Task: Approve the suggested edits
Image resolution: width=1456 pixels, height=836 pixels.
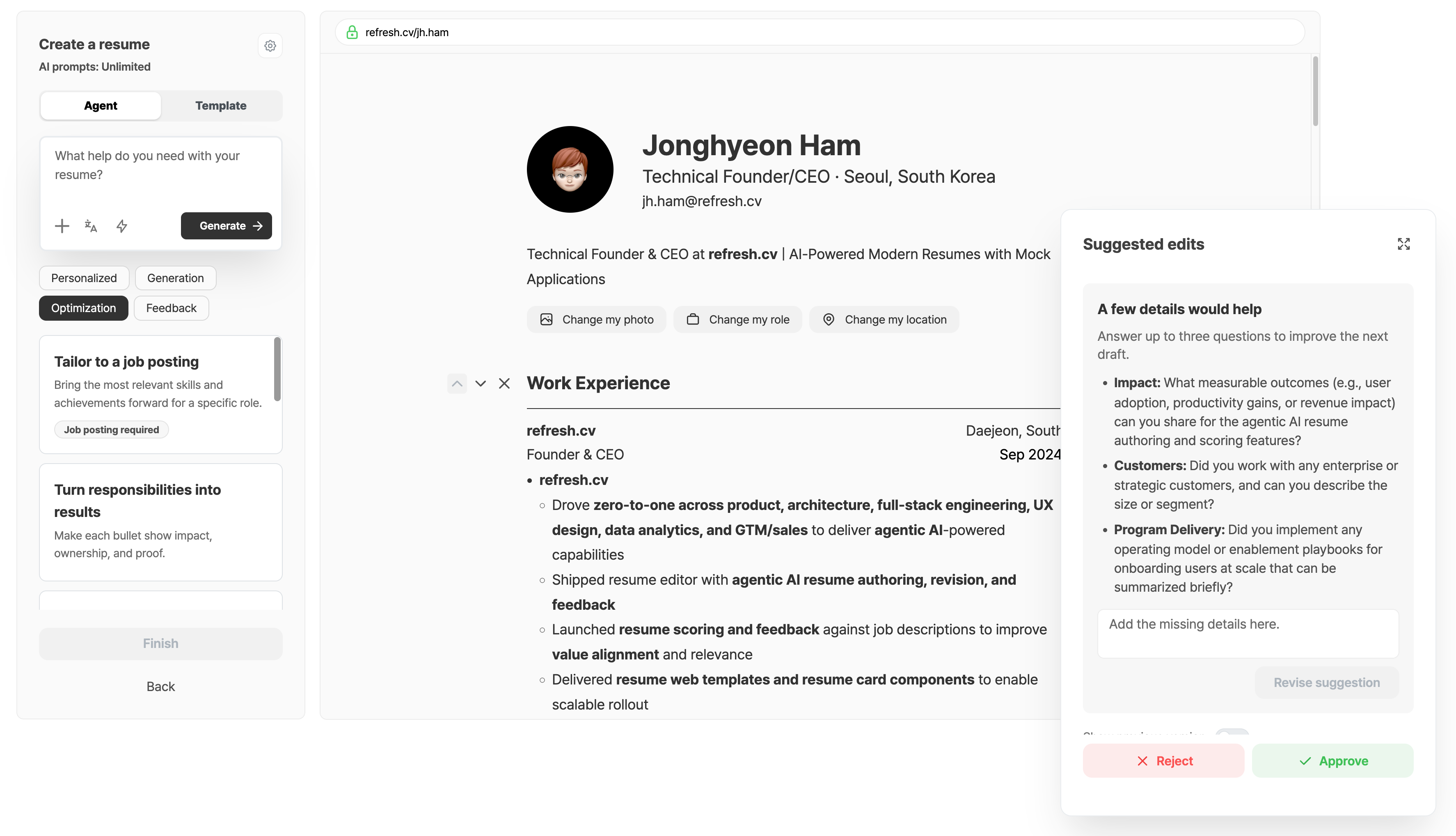Action: point(1332,761)
